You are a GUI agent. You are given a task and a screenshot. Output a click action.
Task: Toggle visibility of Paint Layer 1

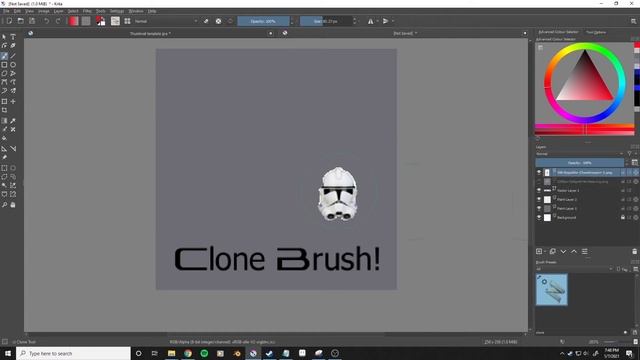(539, 209)
